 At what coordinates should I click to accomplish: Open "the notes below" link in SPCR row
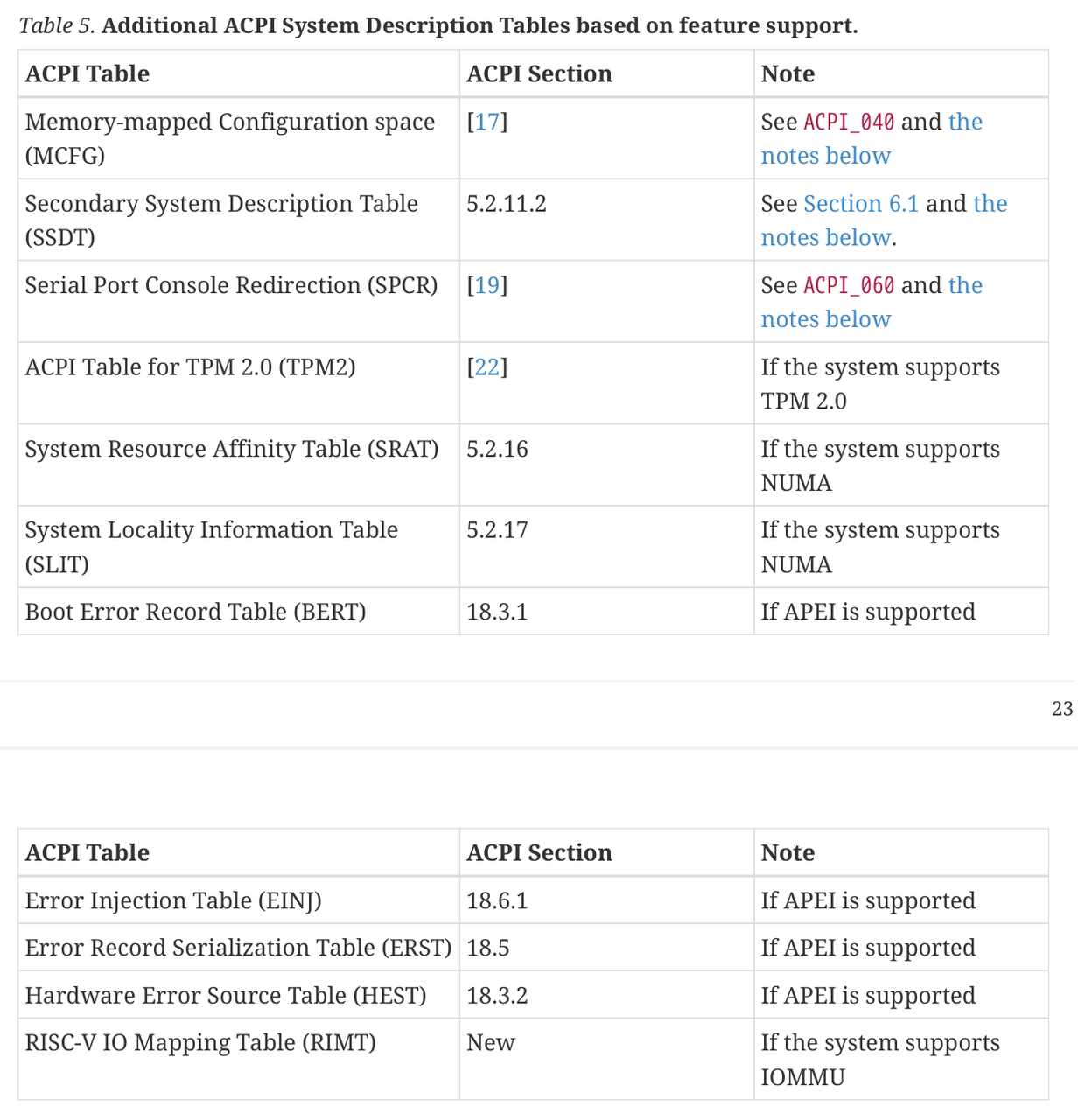(x=825, y=319)
